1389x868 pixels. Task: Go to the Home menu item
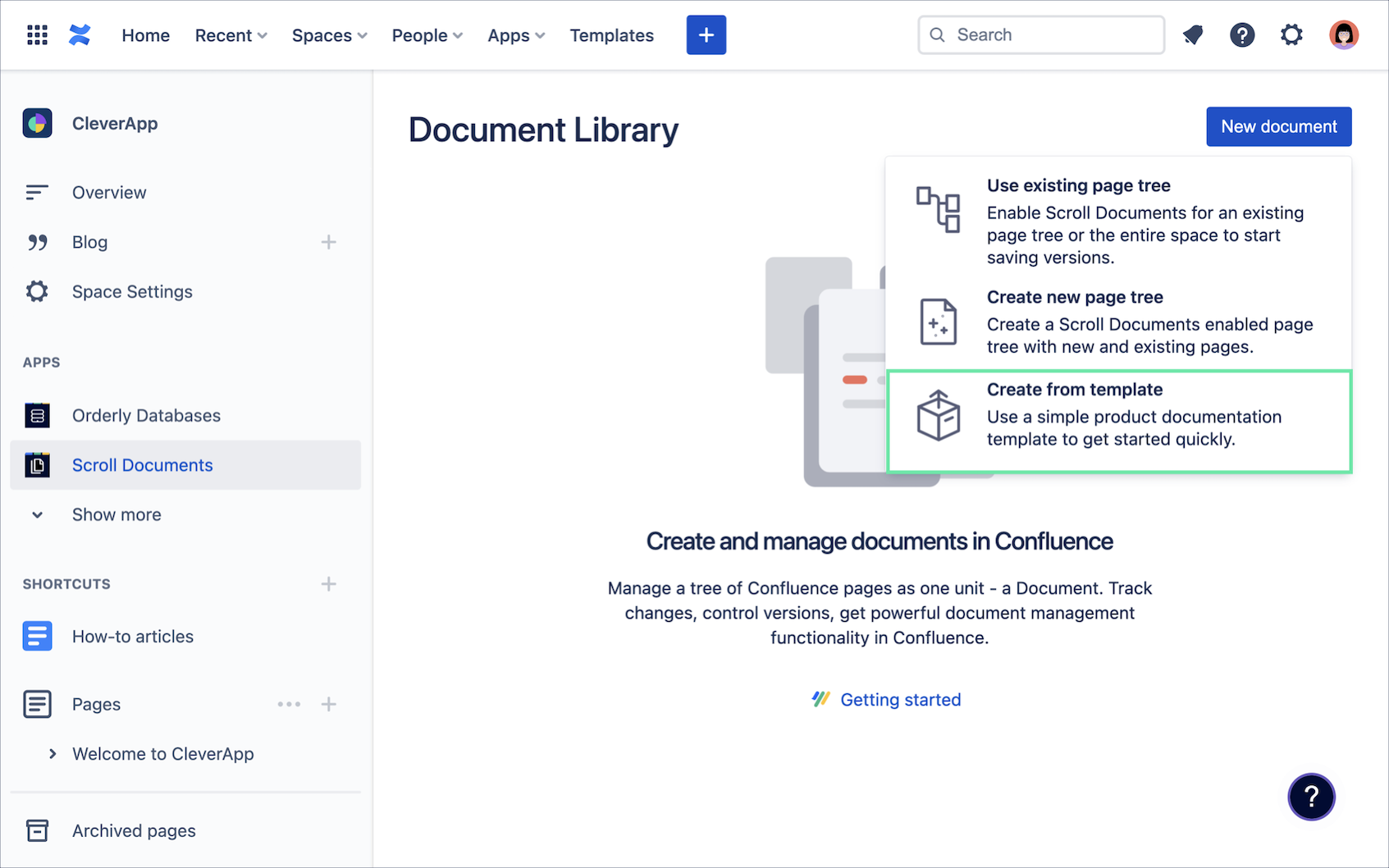145,35
